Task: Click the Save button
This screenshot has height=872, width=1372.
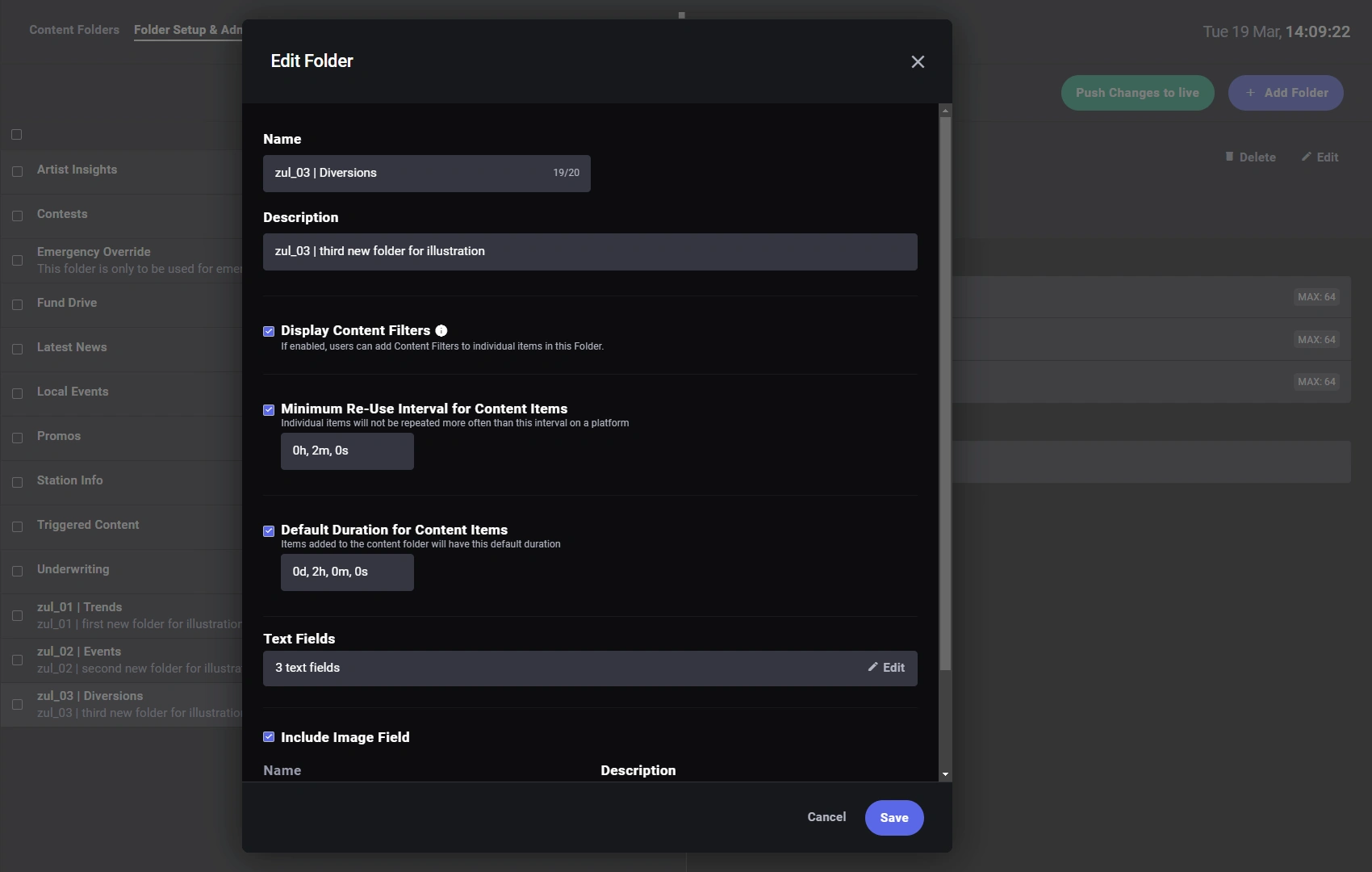Action: [894, 818]
